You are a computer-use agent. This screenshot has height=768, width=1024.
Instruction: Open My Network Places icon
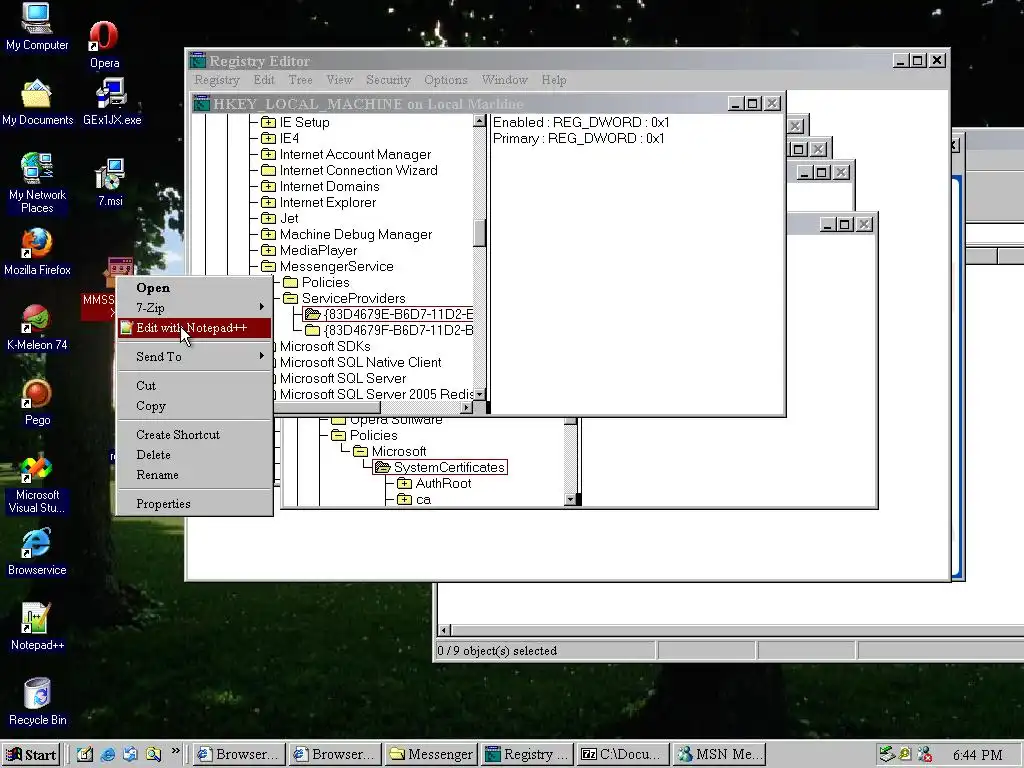coord(37,183)
